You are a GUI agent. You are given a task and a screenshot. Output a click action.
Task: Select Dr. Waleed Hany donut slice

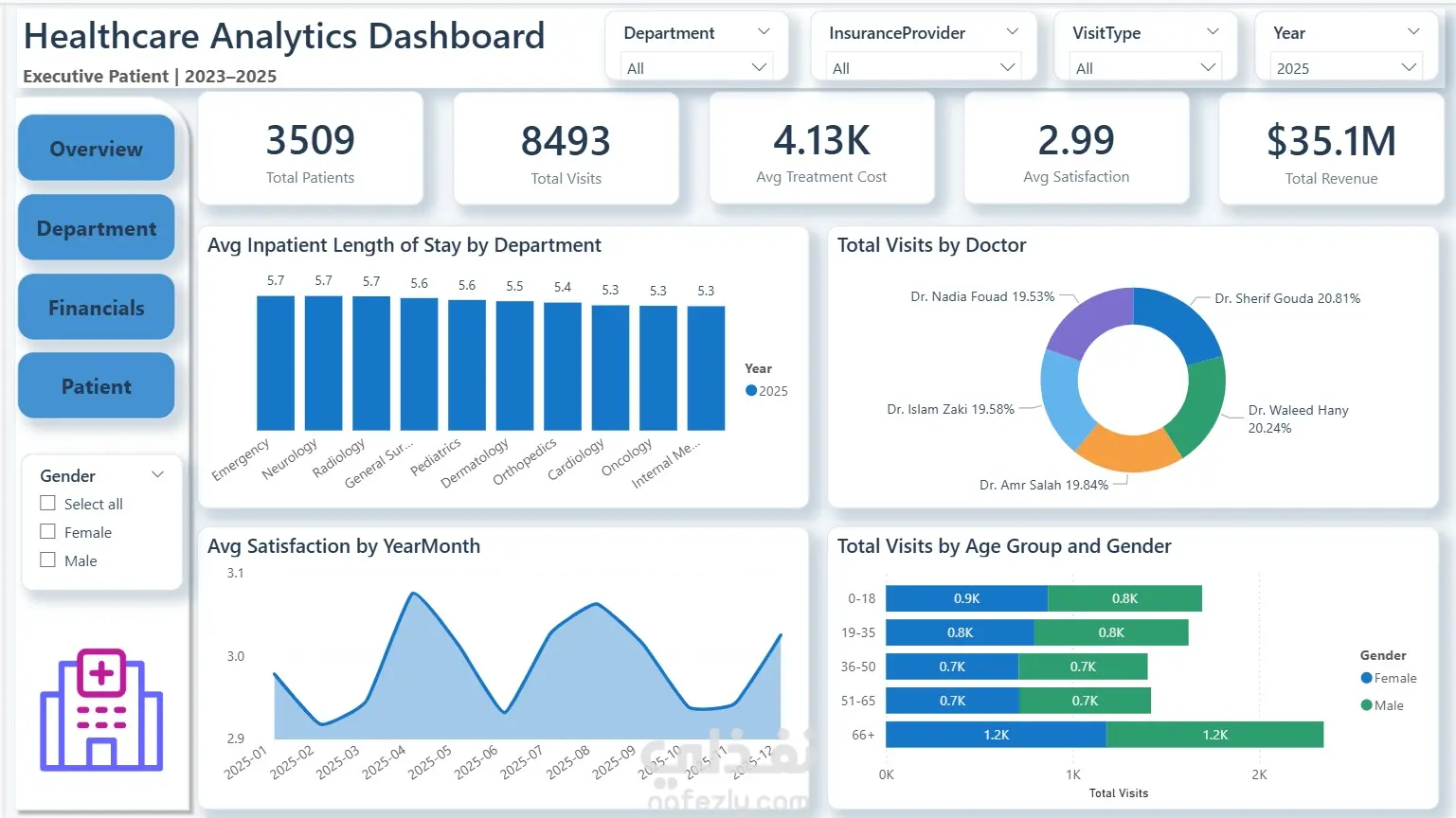(1200, 407)
